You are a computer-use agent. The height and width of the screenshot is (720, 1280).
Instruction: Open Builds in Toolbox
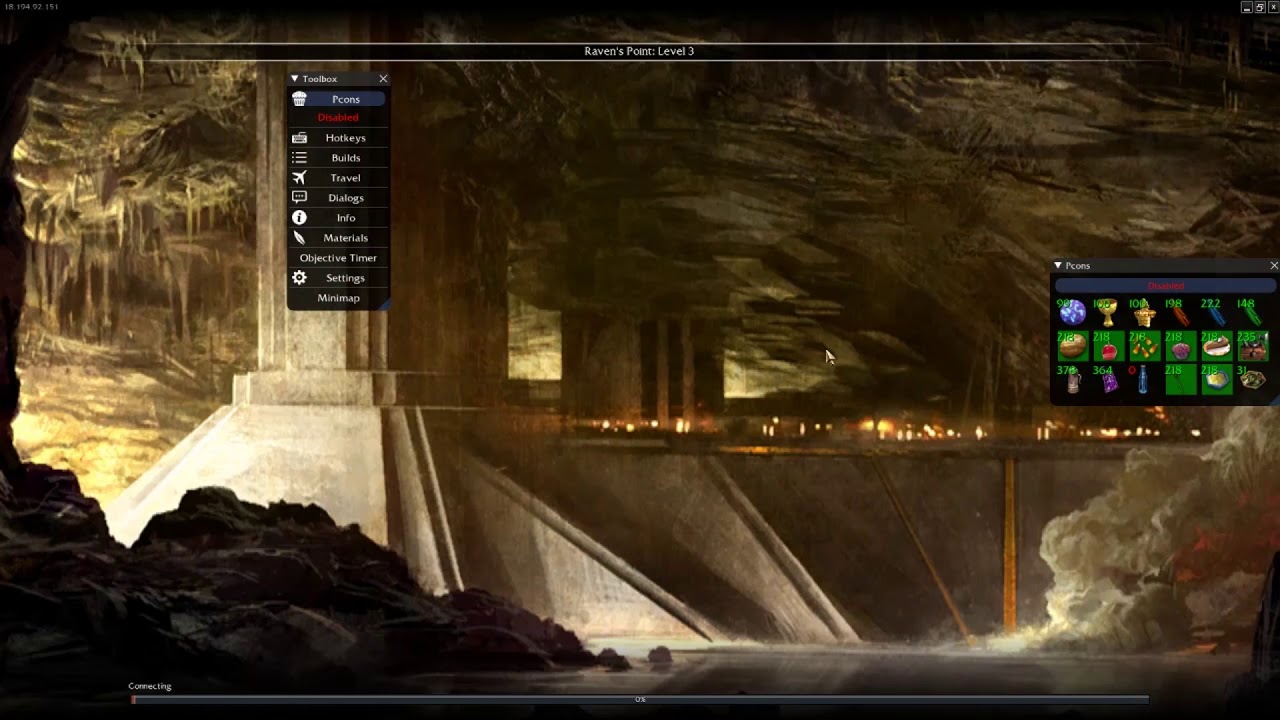point(338,158)
